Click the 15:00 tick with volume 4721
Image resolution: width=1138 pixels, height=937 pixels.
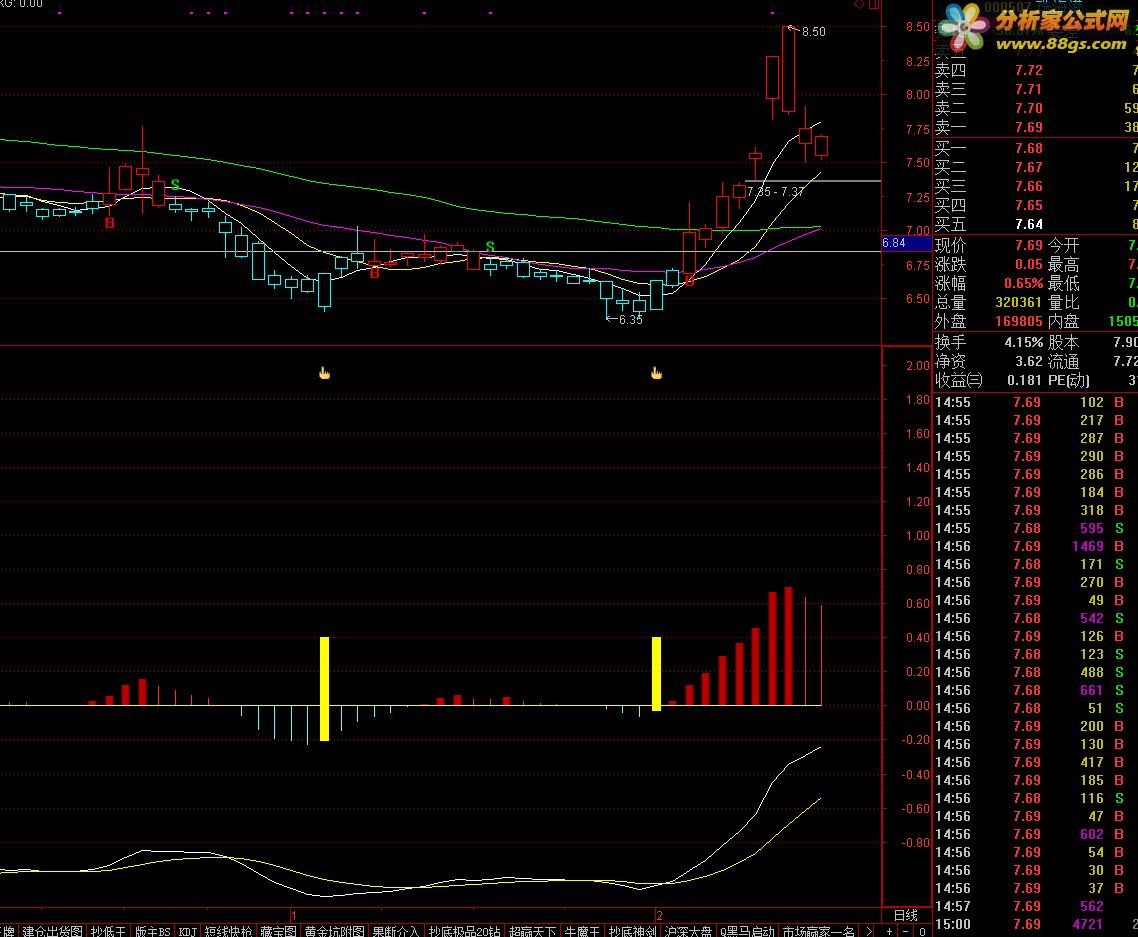point(1036,924)
